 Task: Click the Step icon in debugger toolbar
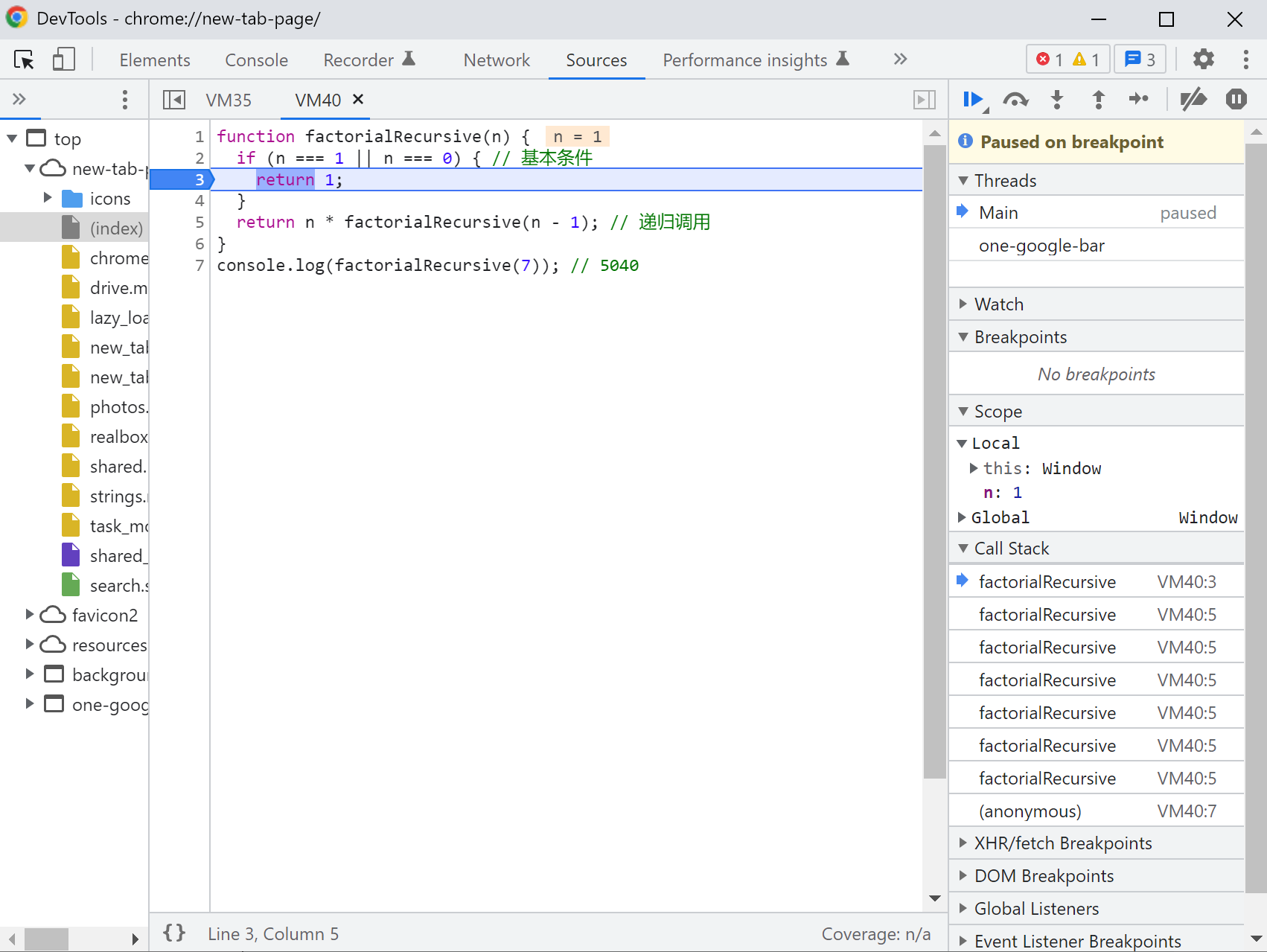[x=1138, y=100]
